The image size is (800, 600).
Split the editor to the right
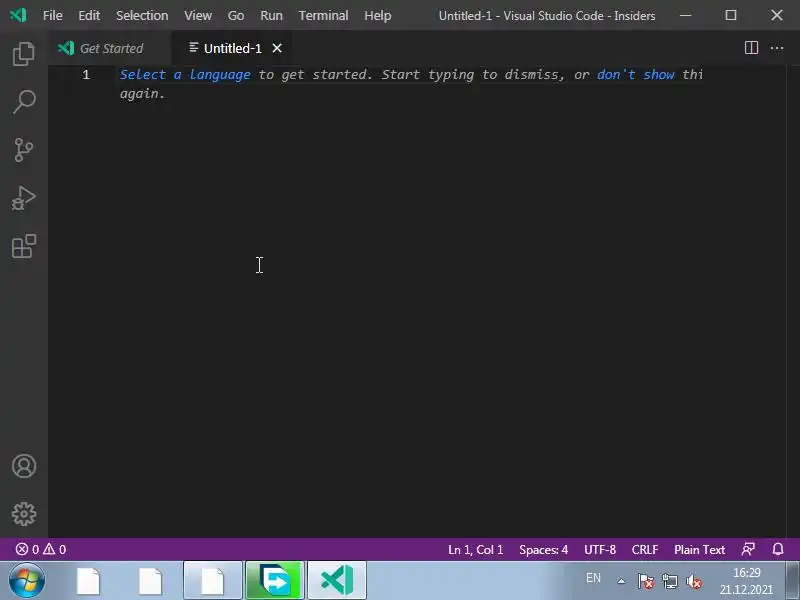tap(751, 48)
